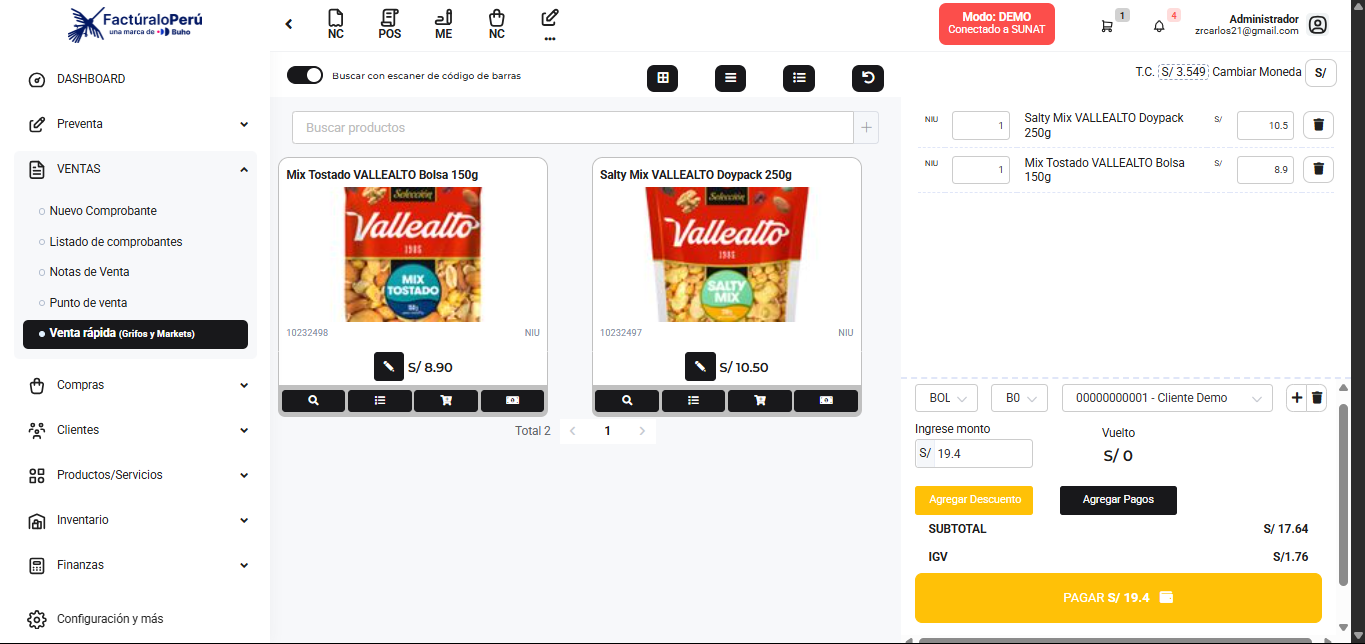Switch products to grid view
The height and width of the screenshot is (644, 1365).
663,78
